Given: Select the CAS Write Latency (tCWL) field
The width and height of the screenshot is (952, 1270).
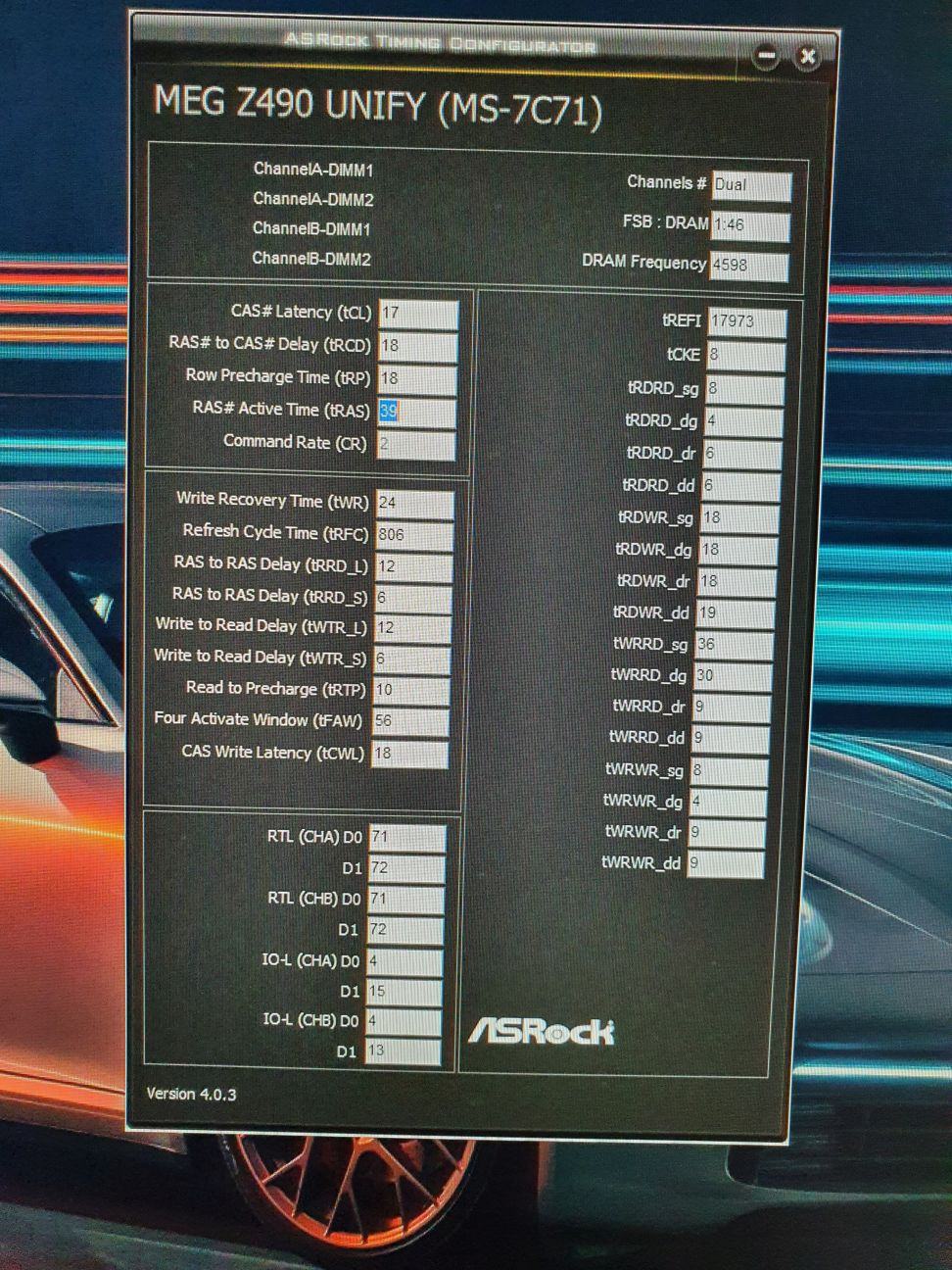Looking at the screenshot, I should pos(410,754).
